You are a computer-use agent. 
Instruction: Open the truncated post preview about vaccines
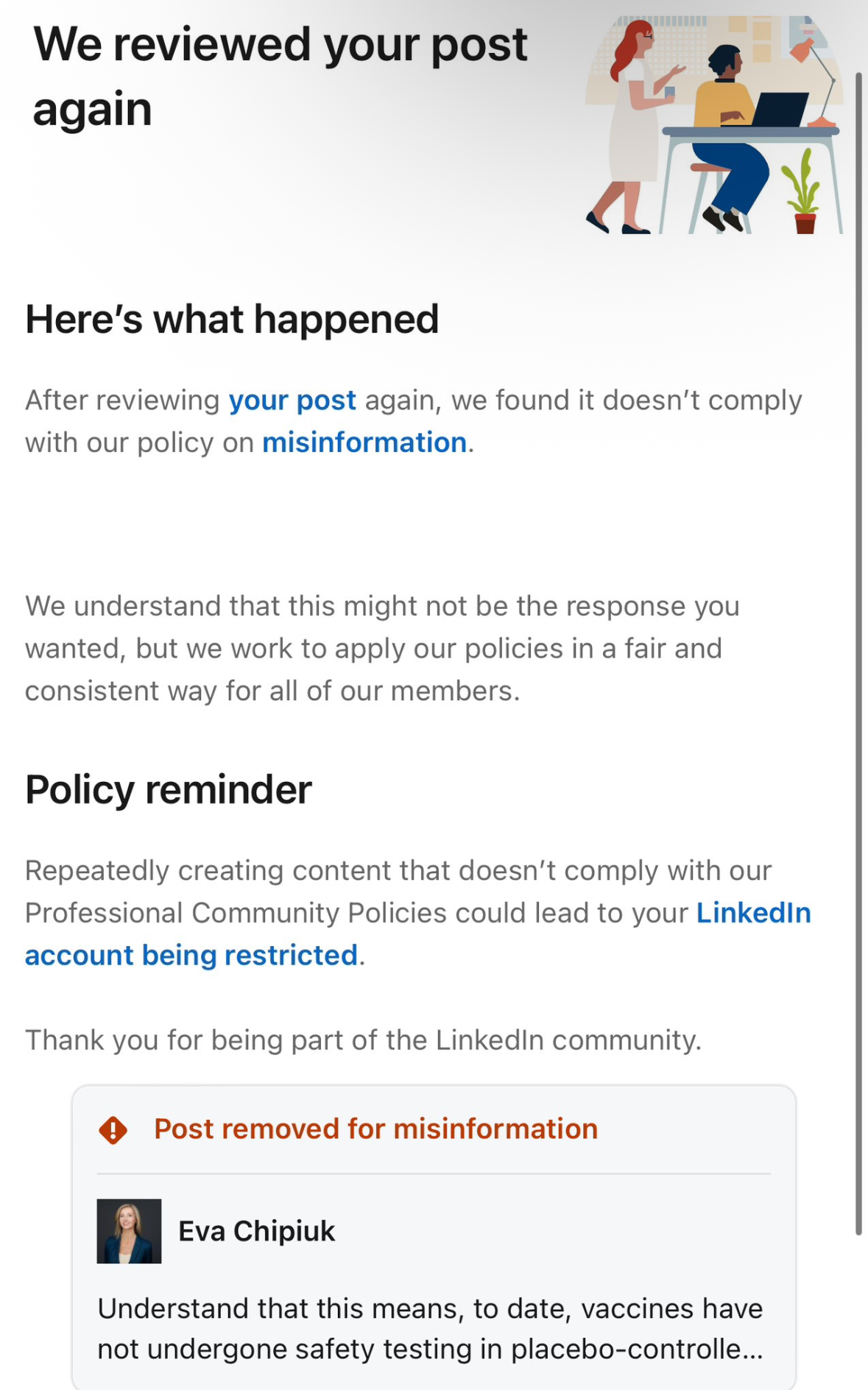(430, 1328)
